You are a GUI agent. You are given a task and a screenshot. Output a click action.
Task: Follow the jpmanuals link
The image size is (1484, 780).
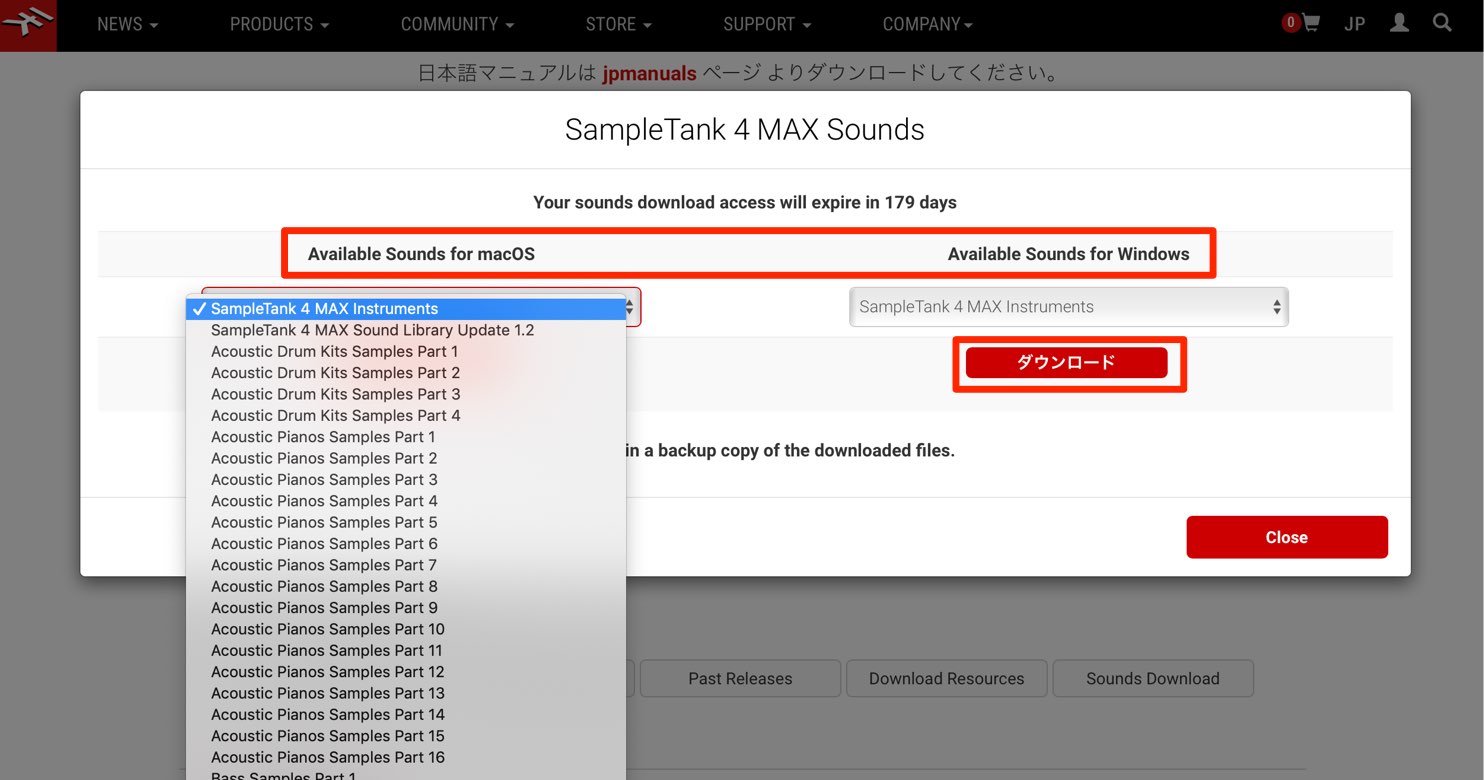click(649, 73)
